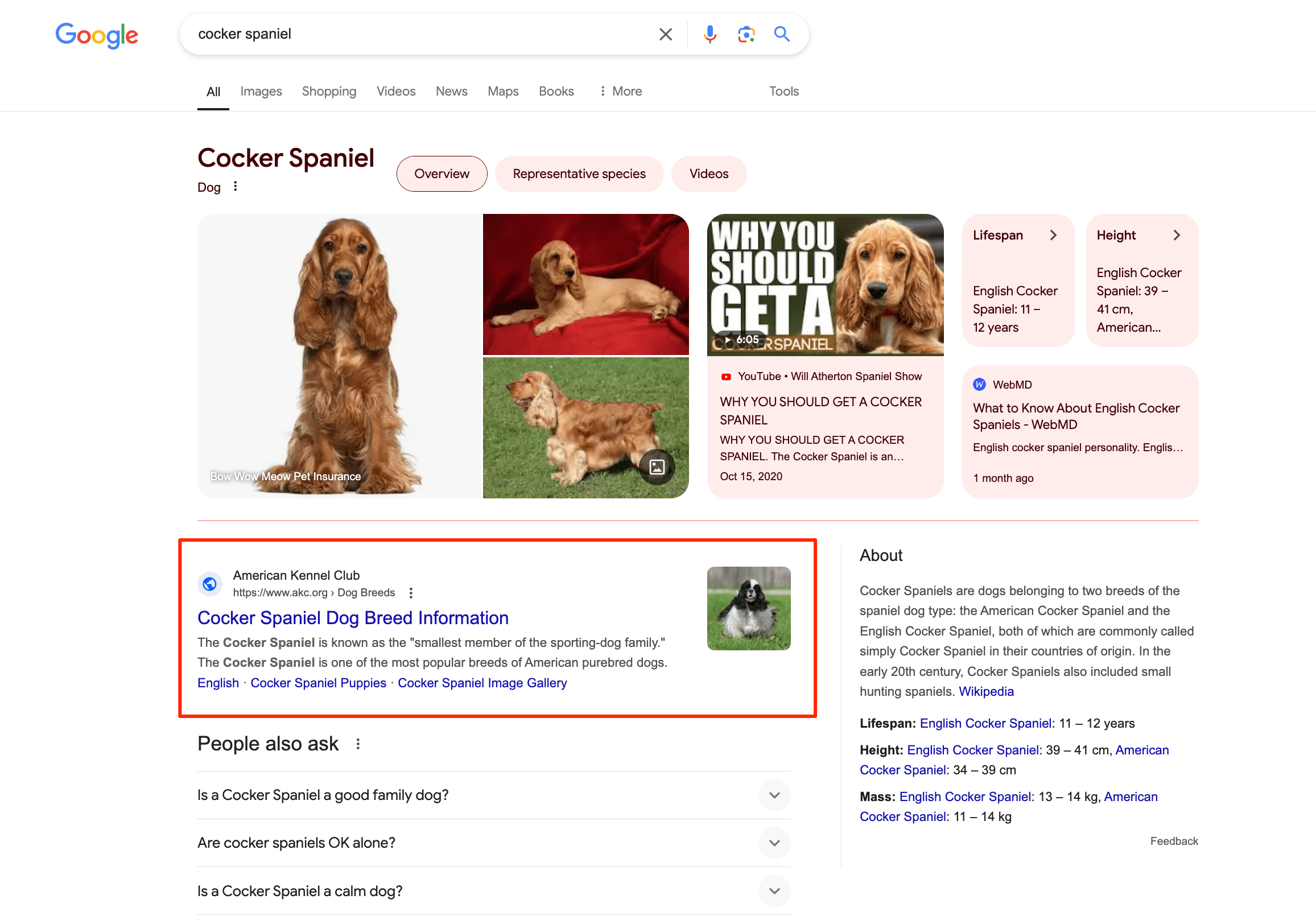1316x916 pixels.
Task: Click the image gallery icon on the grass dog photo
Action: (657, 467)
